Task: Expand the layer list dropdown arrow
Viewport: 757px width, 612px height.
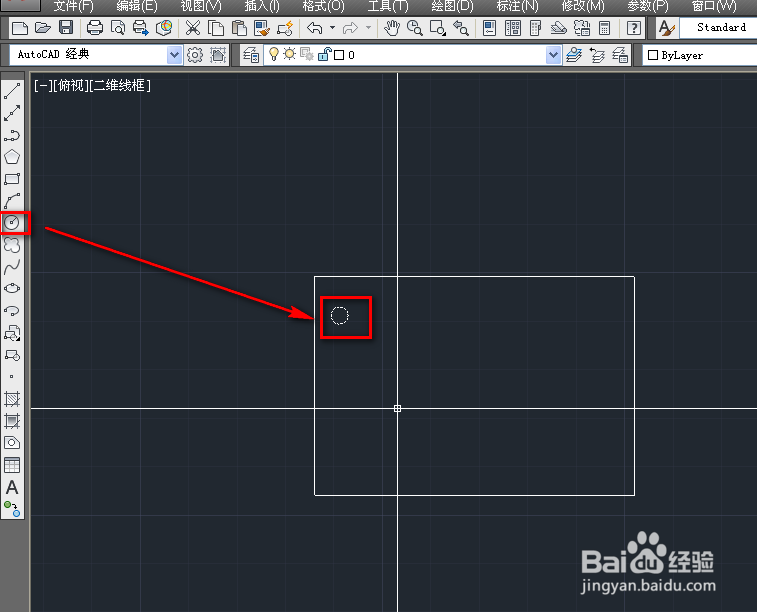Action: pos(554,55)
